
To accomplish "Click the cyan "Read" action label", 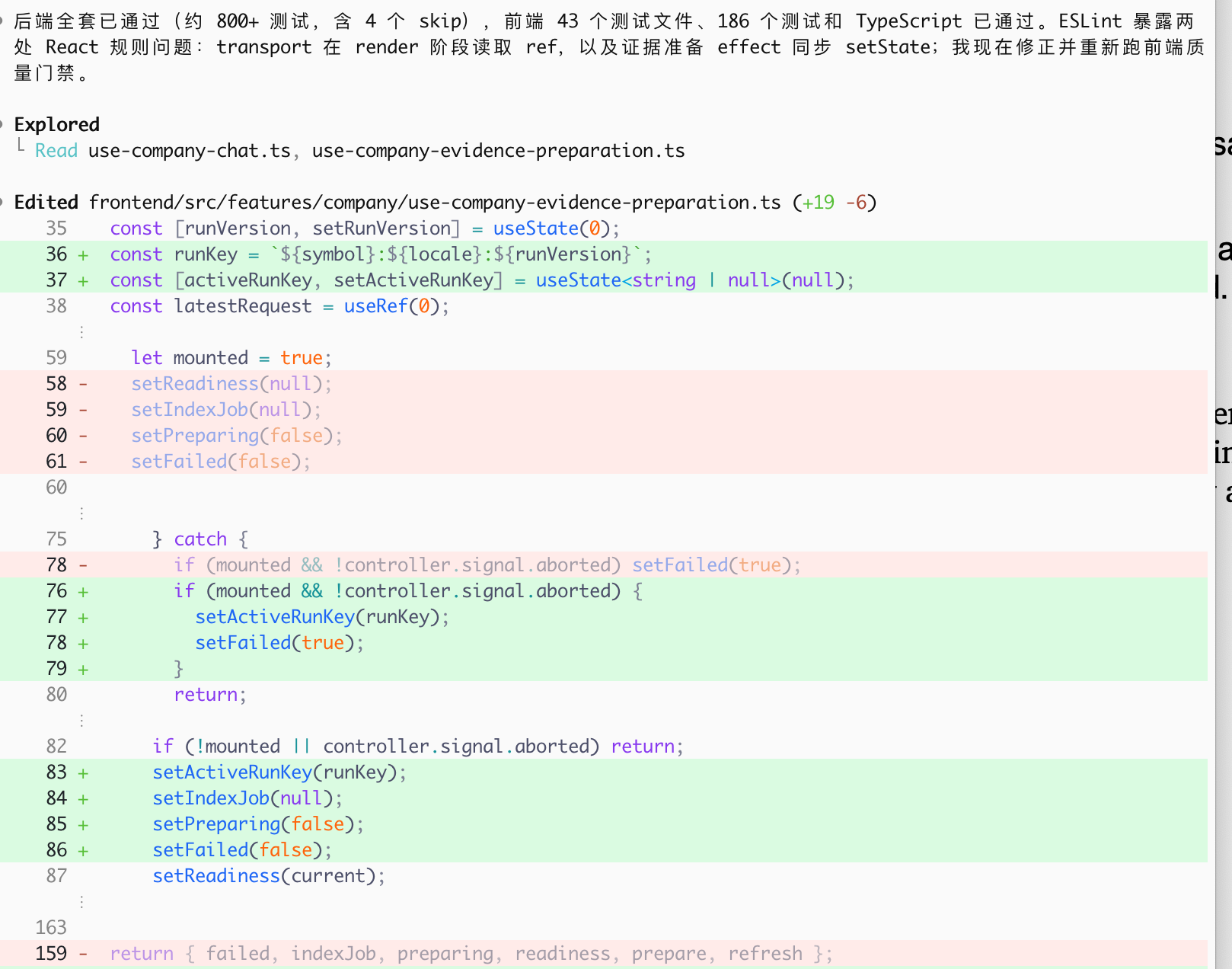I will click(x=56, y=150).
